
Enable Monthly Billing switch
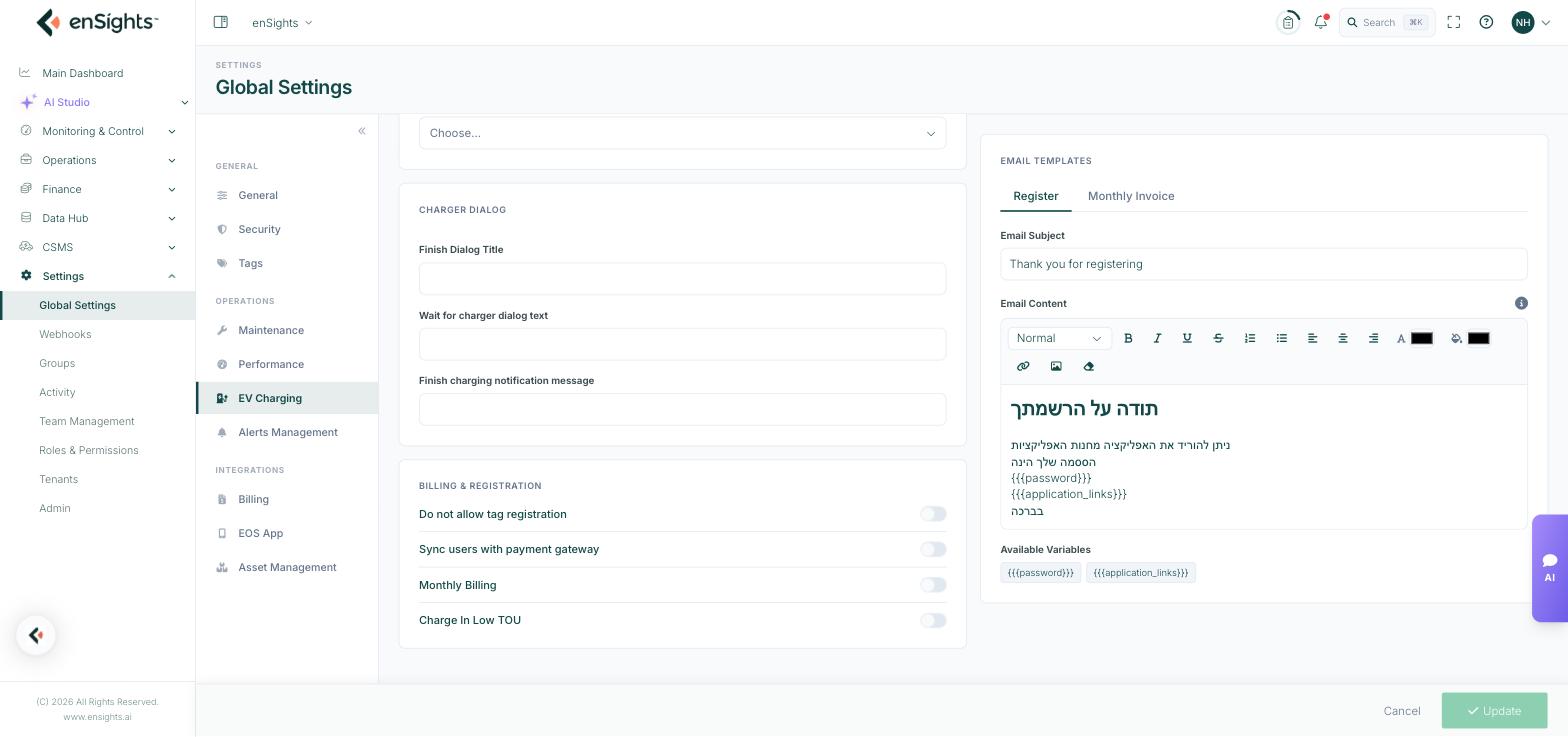click(x=933, y=585)
